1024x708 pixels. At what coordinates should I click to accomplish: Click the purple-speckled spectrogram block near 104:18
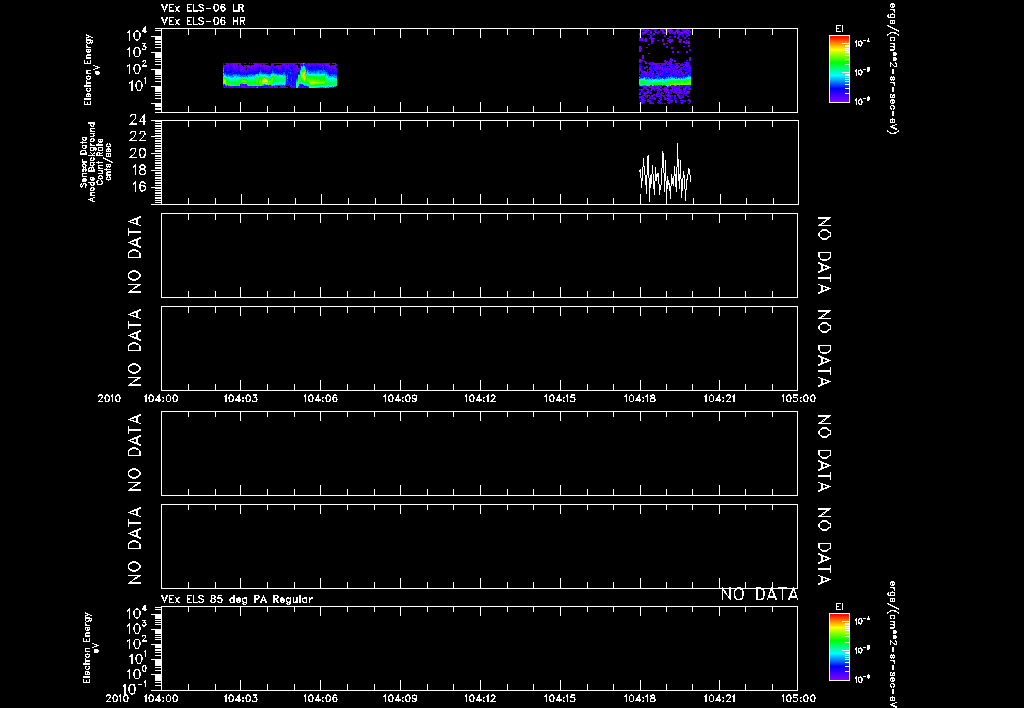tap(665, 66)
